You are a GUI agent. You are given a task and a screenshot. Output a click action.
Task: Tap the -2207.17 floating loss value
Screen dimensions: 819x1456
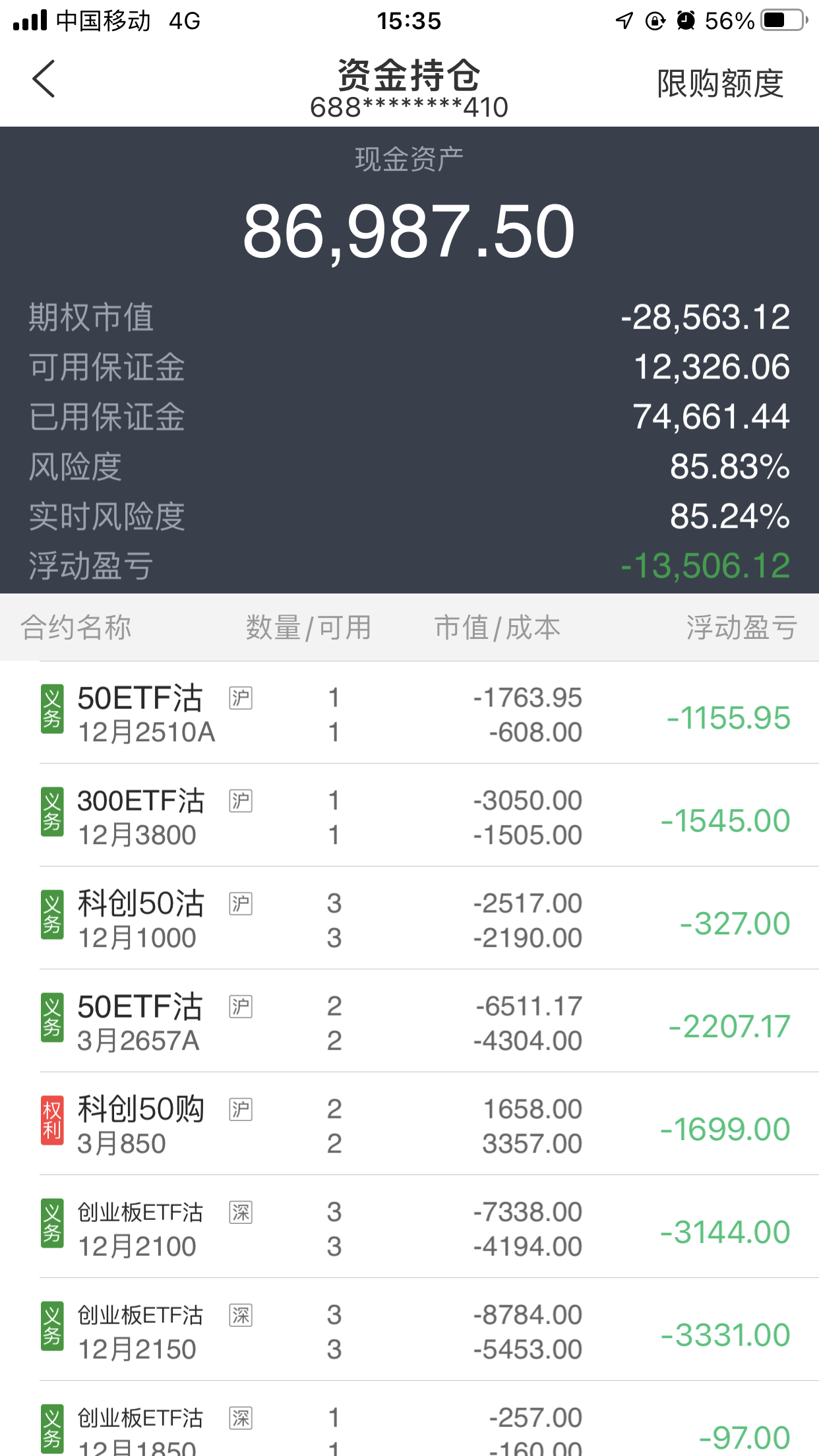coord(729,1026)
